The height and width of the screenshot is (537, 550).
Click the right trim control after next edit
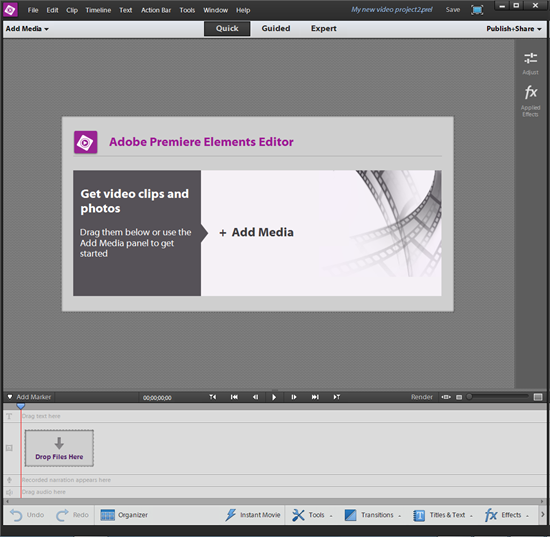[336, 397]
